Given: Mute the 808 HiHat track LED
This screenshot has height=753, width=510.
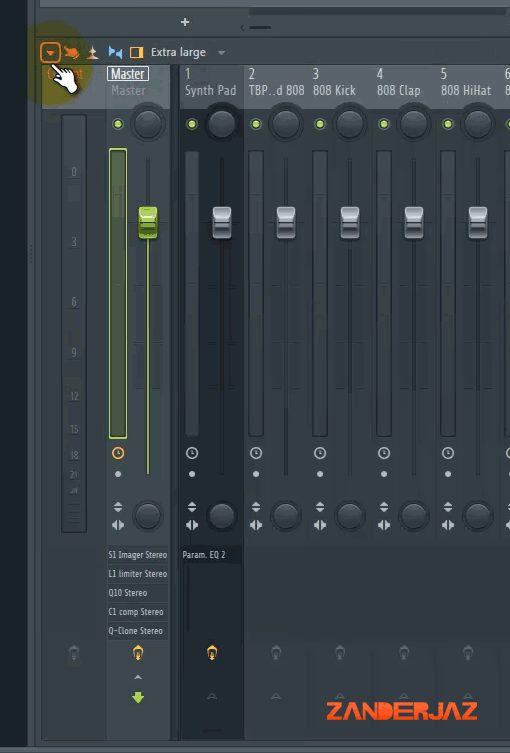Looking at the screenshot, I should (x=448, y=124).
